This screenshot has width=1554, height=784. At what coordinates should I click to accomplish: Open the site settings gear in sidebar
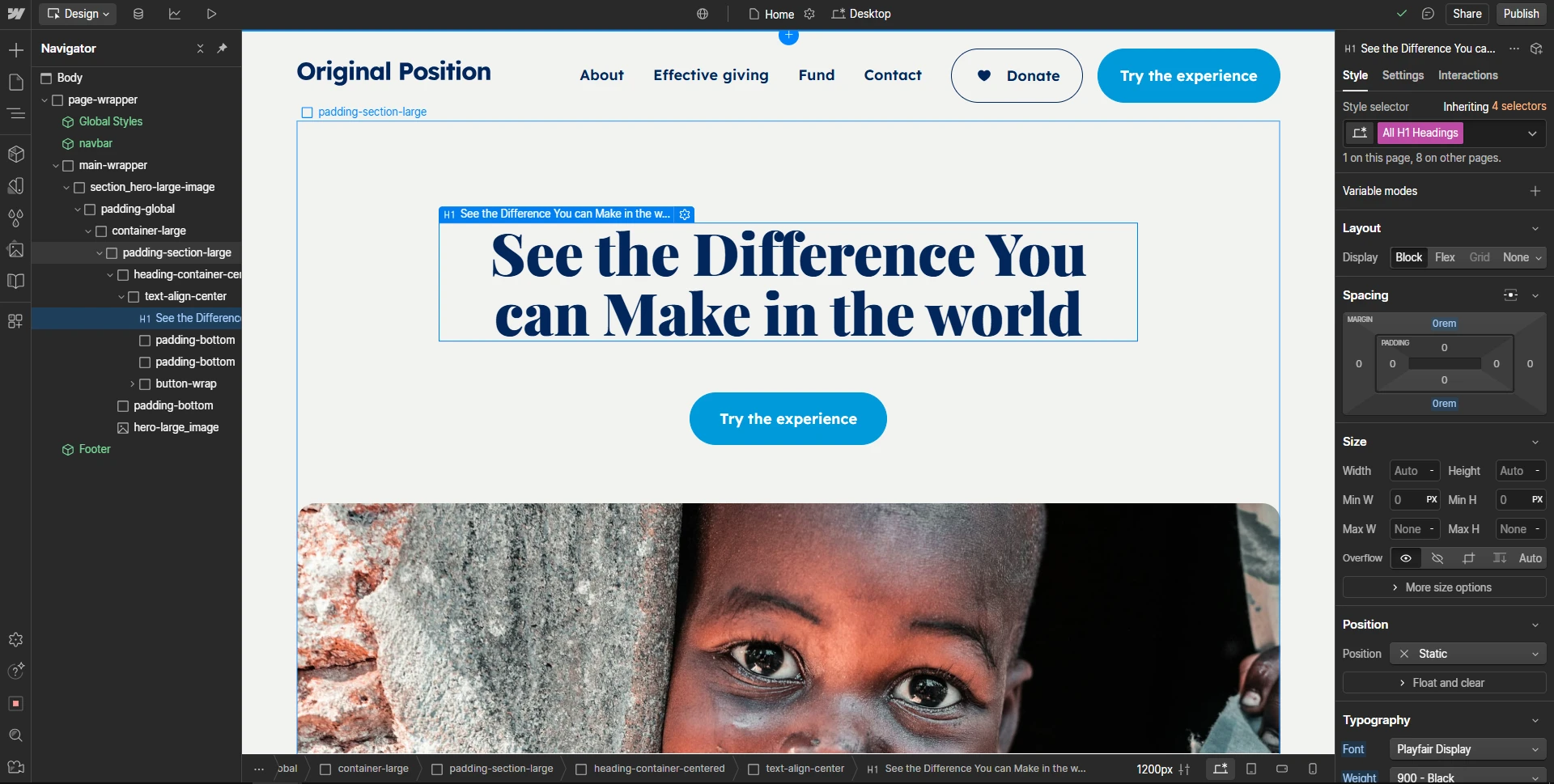(15, 639)
